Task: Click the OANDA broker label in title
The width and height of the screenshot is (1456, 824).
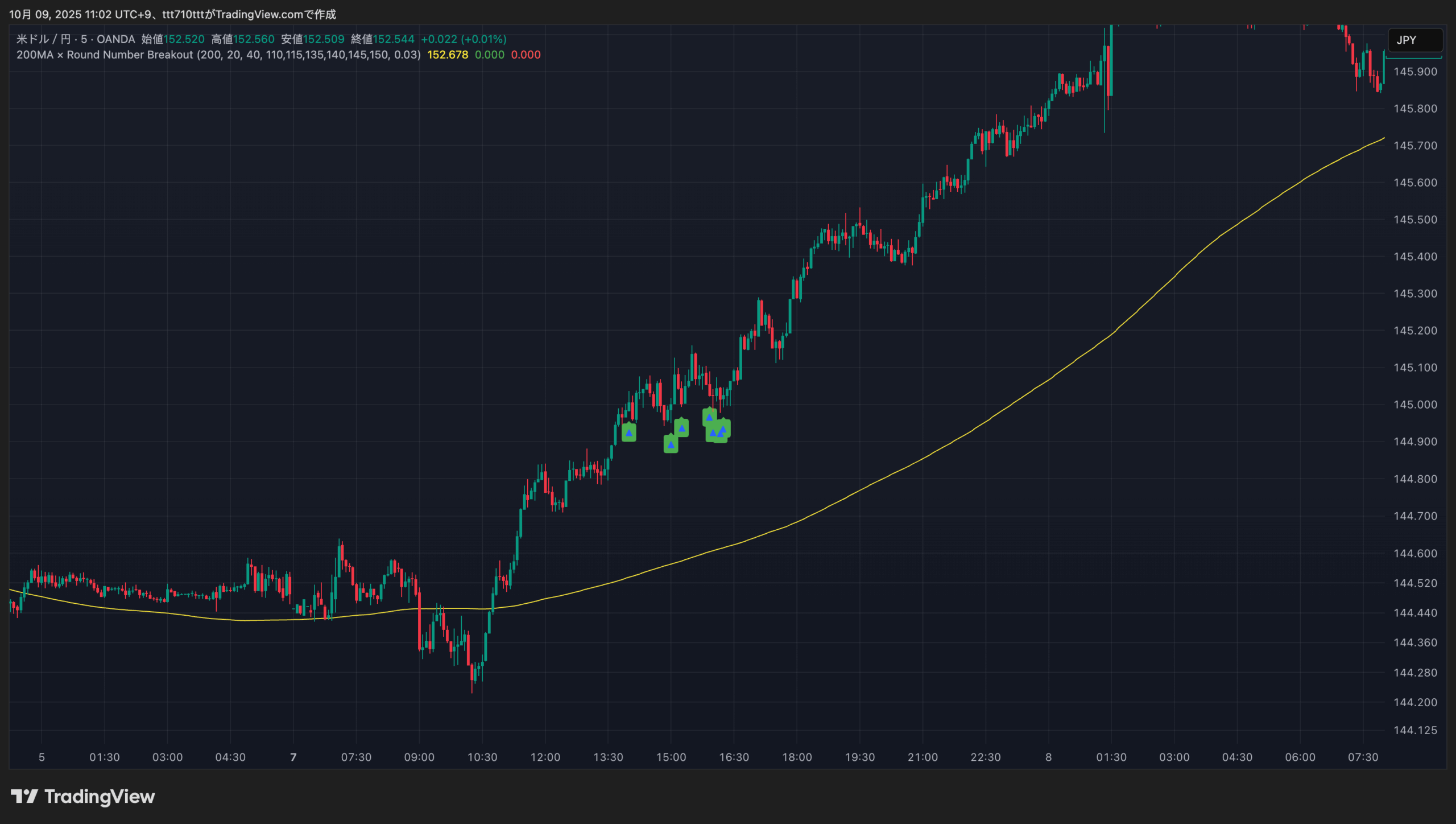Action: (x=116, y=39)
